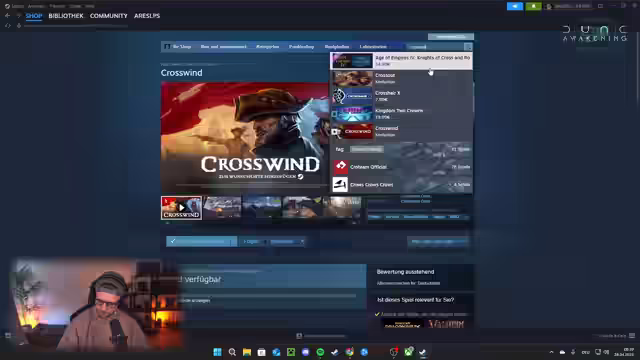
Task: Click the Crows Crows Crows logo icon
Action: click(340, 184)
